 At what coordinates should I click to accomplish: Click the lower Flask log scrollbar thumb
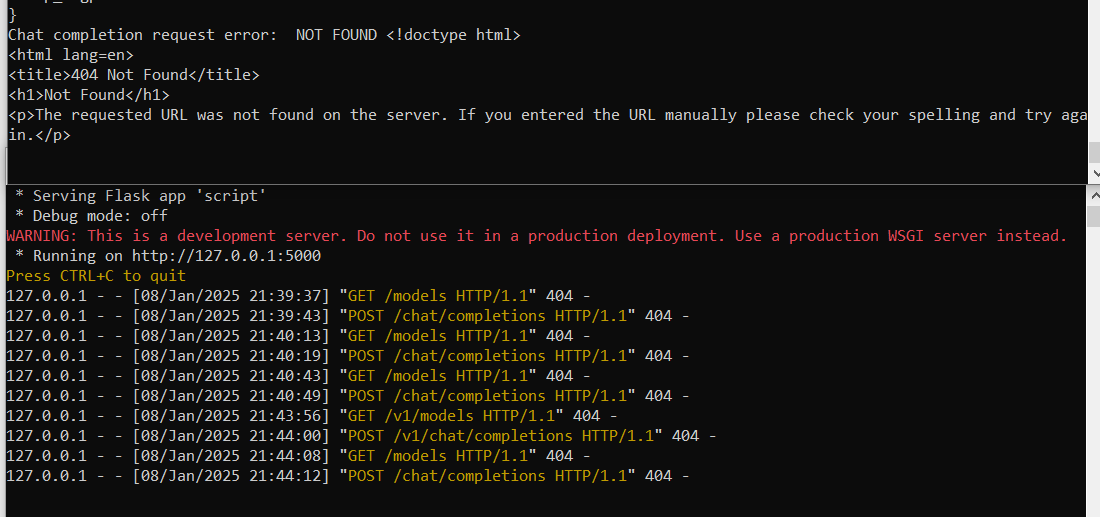[x=1094, y=216]
